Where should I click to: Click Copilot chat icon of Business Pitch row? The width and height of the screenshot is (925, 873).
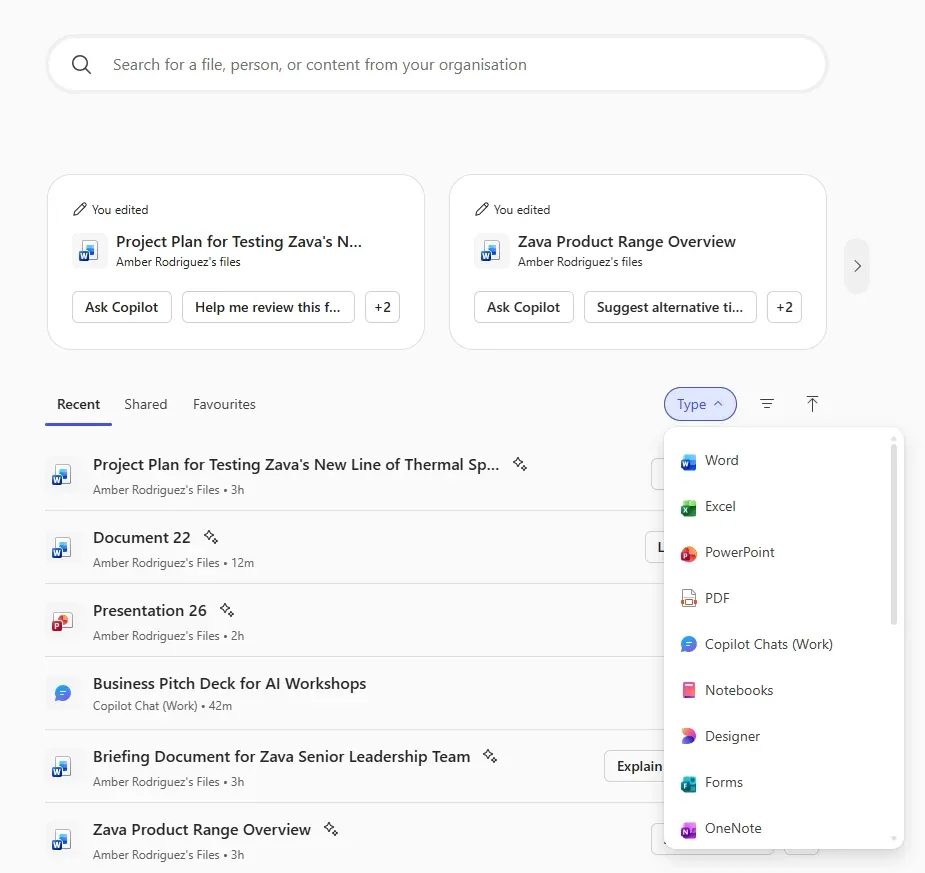63,693
